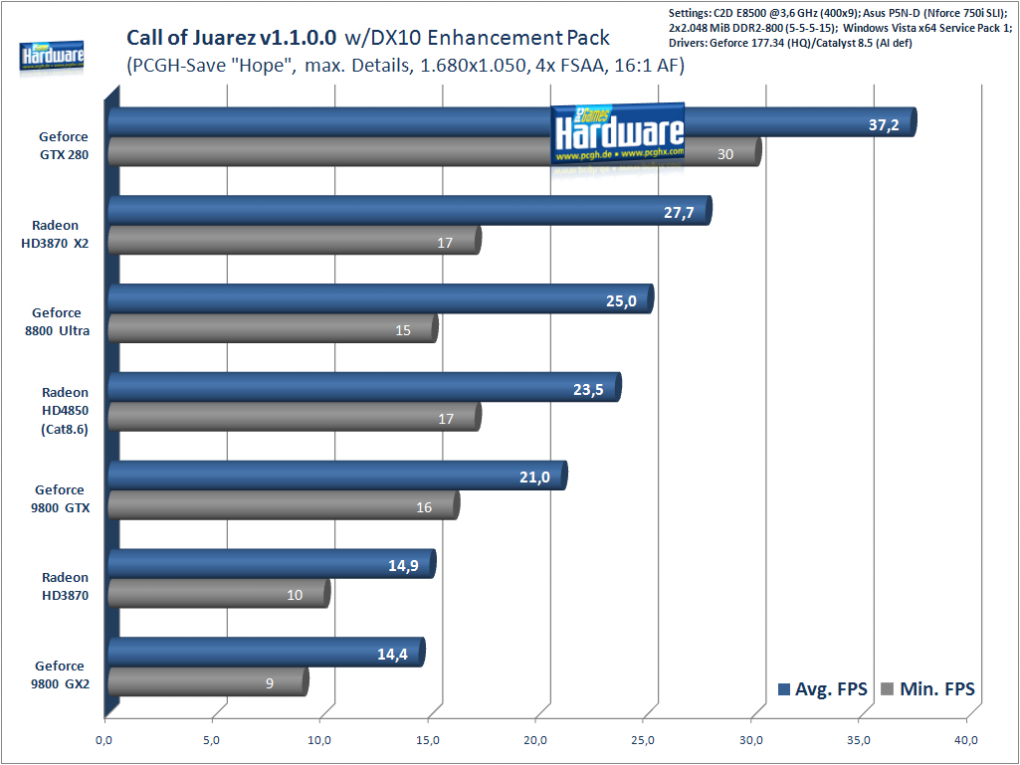Select the 'Geforce GTX 280' category label
This screenshot has width=1020, height=765.
64,146
